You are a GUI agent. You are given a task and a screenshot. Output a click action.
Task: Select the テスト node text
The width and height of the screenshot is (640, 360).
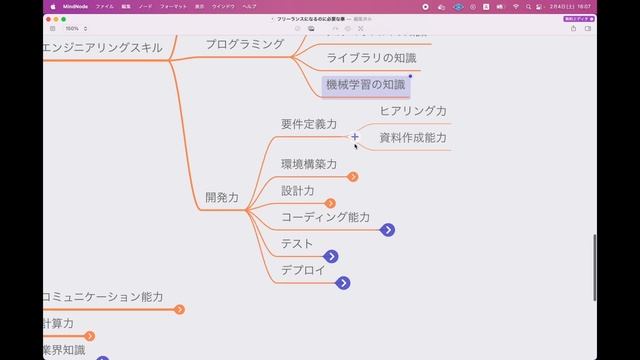[297, 244]
